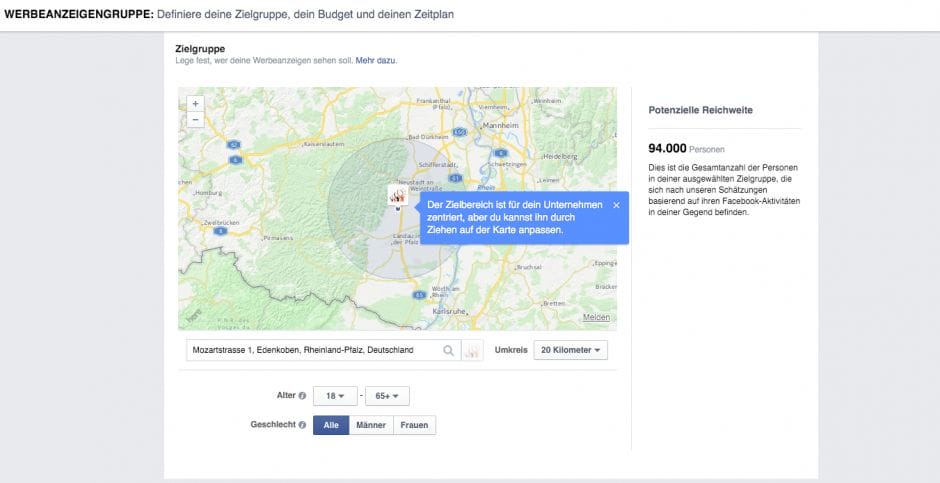This screenshot has height=483, width=940.
Task: Zoom in on the map with plus button
Action: [x=195, y=104]
